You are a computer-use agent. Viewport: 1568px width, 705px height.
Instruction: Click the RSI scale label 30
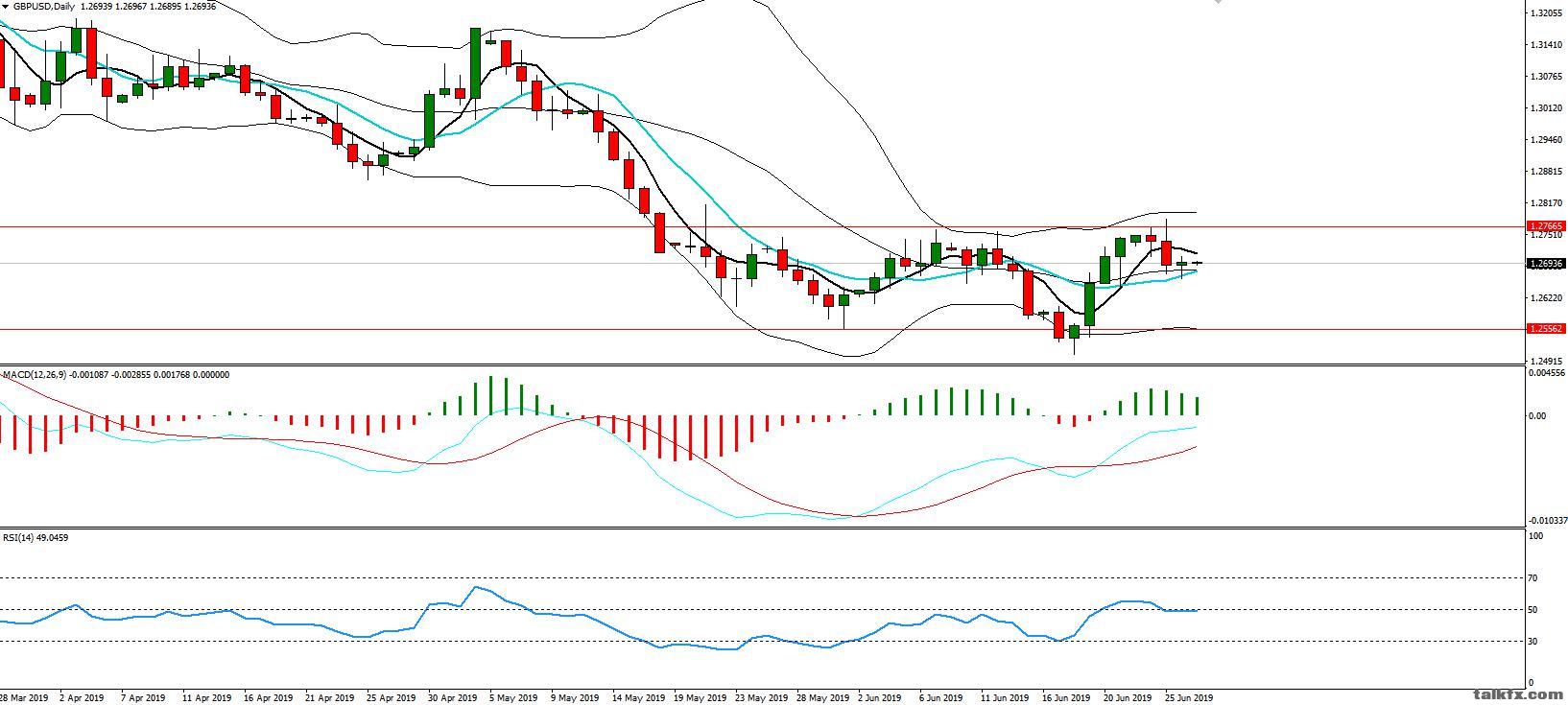coord(1533,642)
